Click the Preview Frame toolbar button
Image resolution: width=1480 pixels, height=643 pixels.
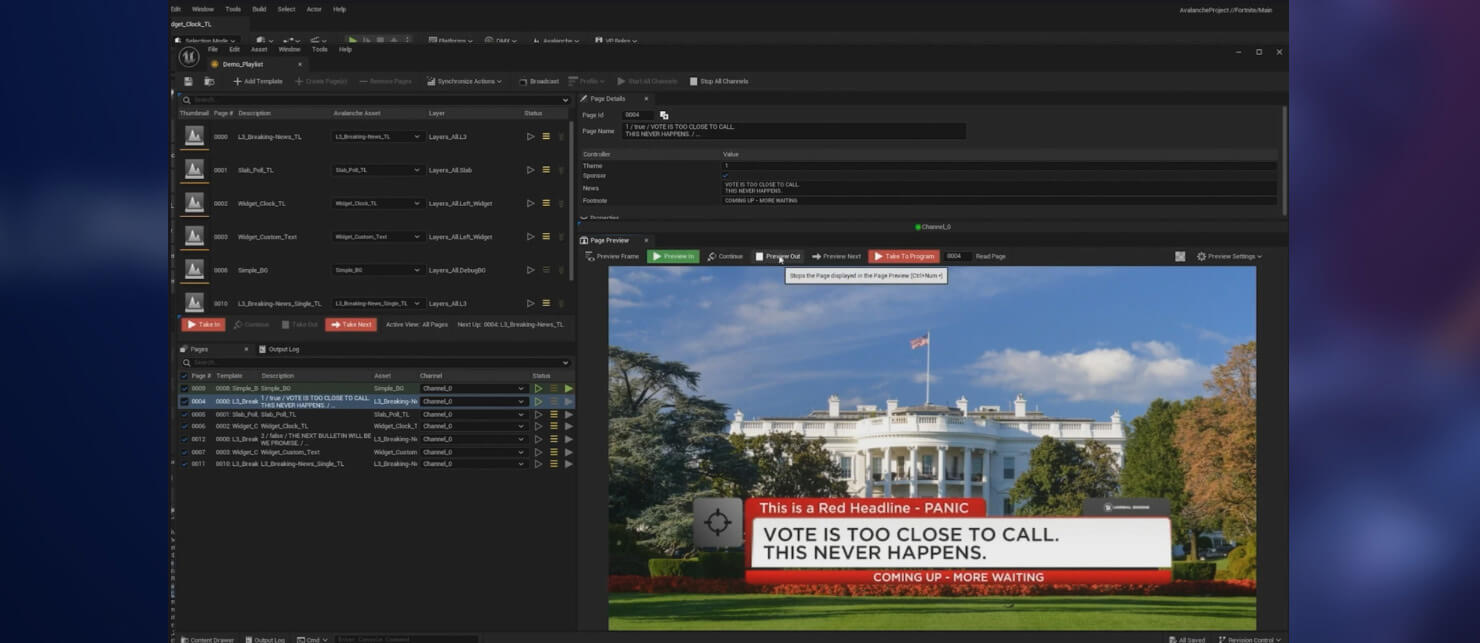(612, 256)
